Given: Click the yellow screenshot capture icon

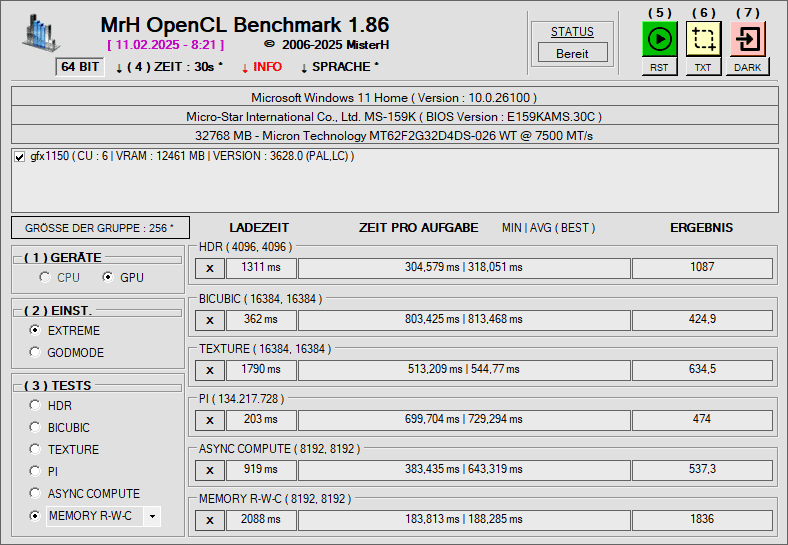Looking at the screenshot, I should [x=704, y=39].
